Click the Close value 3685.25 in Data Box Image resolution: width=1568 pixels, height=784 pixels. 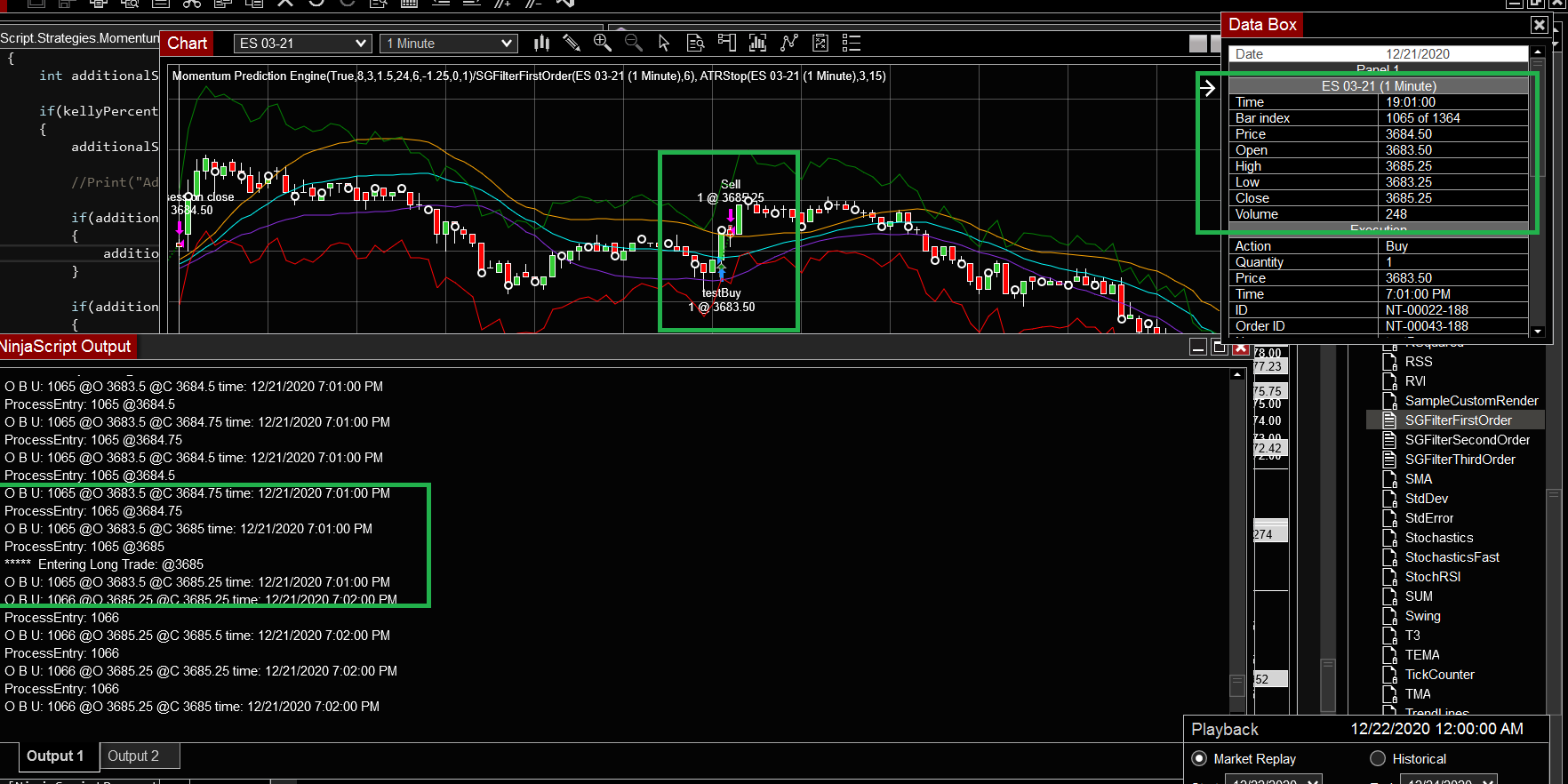pyautogui.click(x=1409, y=198)
